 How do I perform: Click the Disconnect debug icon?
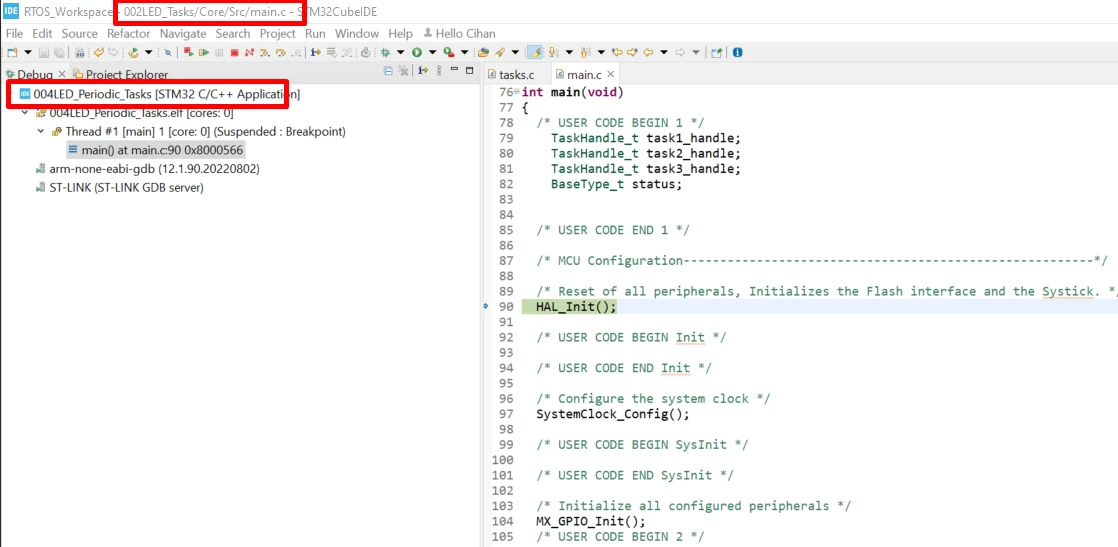point(250,52)
